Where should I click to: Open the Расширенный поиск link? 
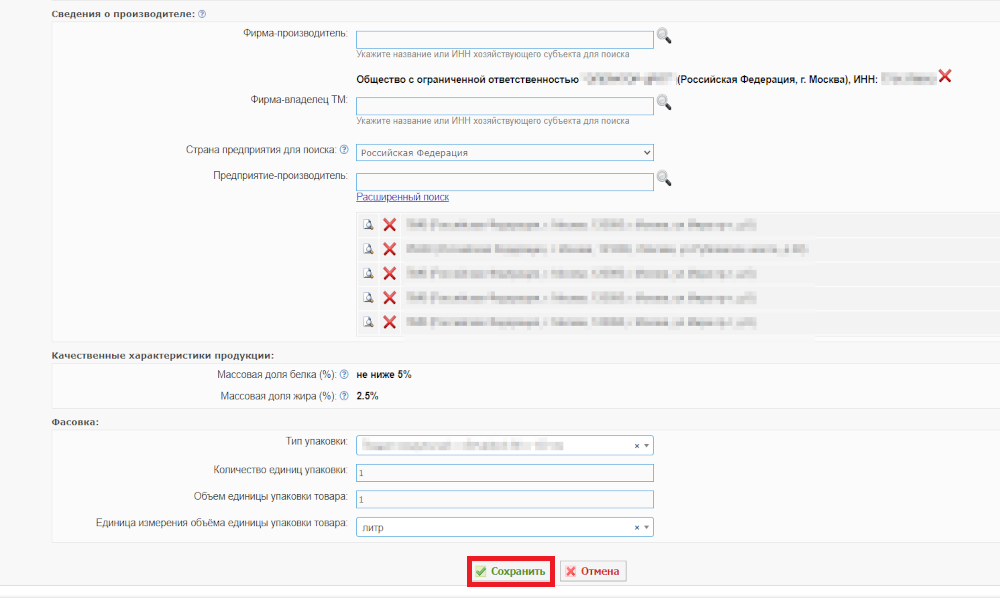402,197
